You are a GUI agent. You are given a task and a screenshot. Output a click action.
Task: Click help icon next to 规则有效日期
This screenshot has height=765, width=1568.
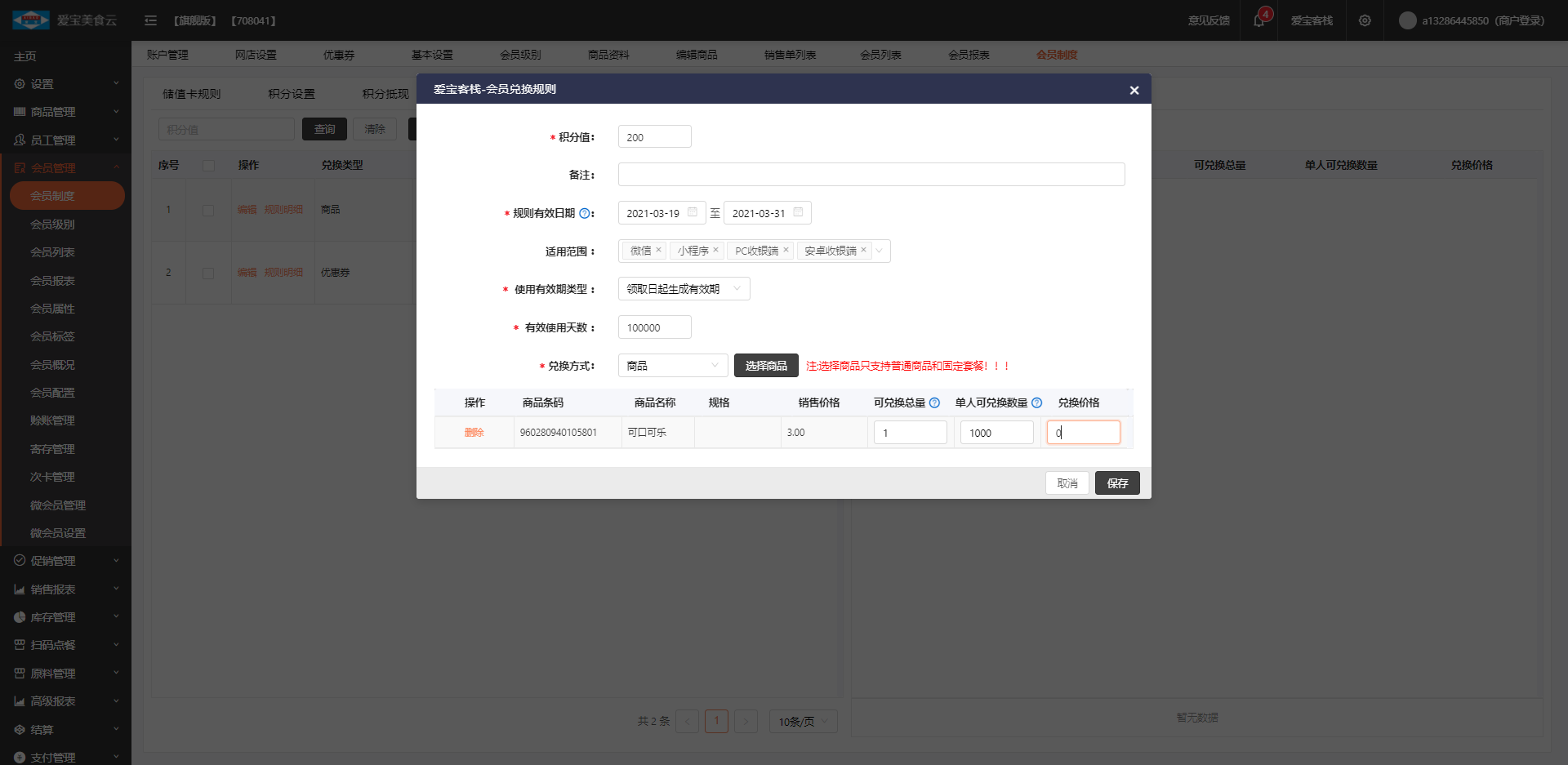point(584,214)
